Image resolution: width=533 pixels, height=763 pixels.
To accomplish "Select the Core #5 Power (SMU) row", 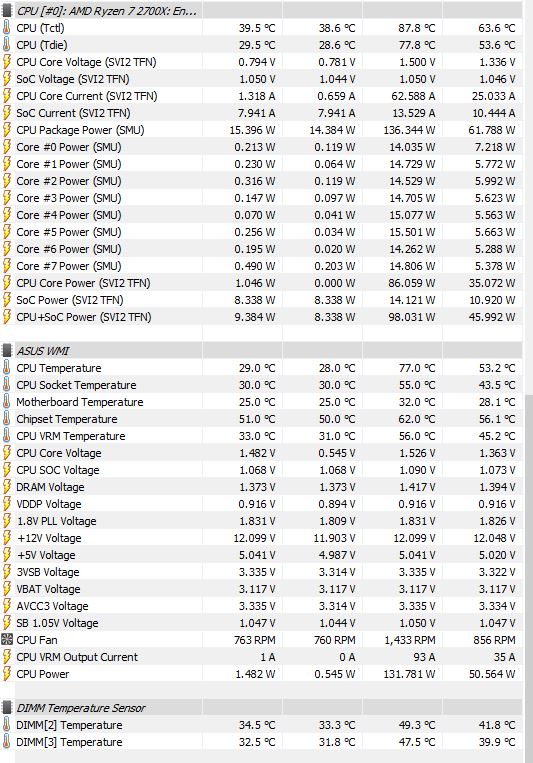I will coord(261,232).
